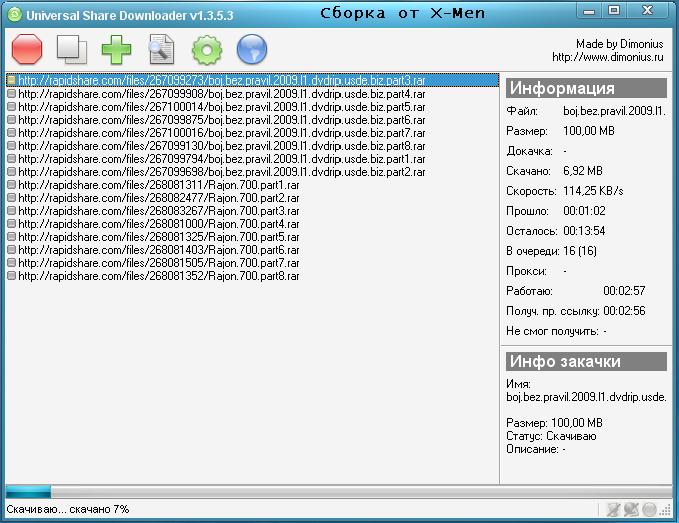Image resolution: width=679 pixels, height=523 pixels.
Task: Click status icon beside Rajon.700.part8.rar
Action: coord(11,275)
